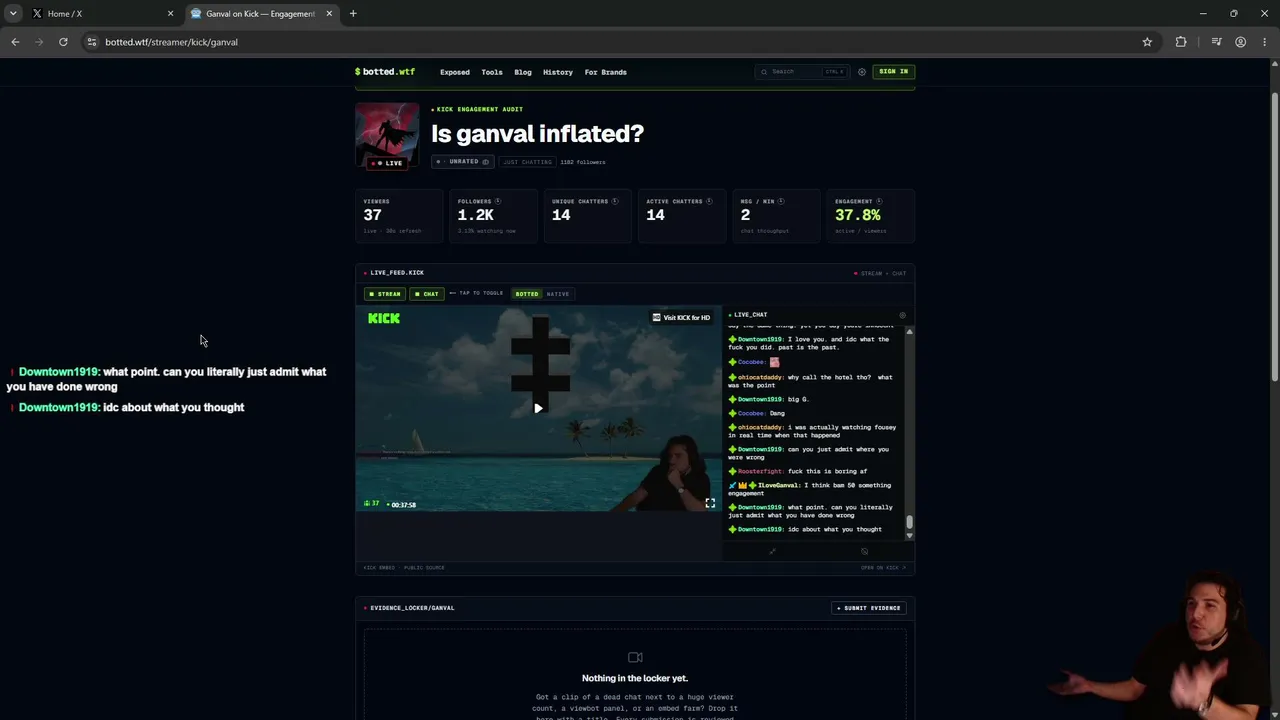
Task: Click the UNRATED rating badge
Action: click(x=463, y=162)
